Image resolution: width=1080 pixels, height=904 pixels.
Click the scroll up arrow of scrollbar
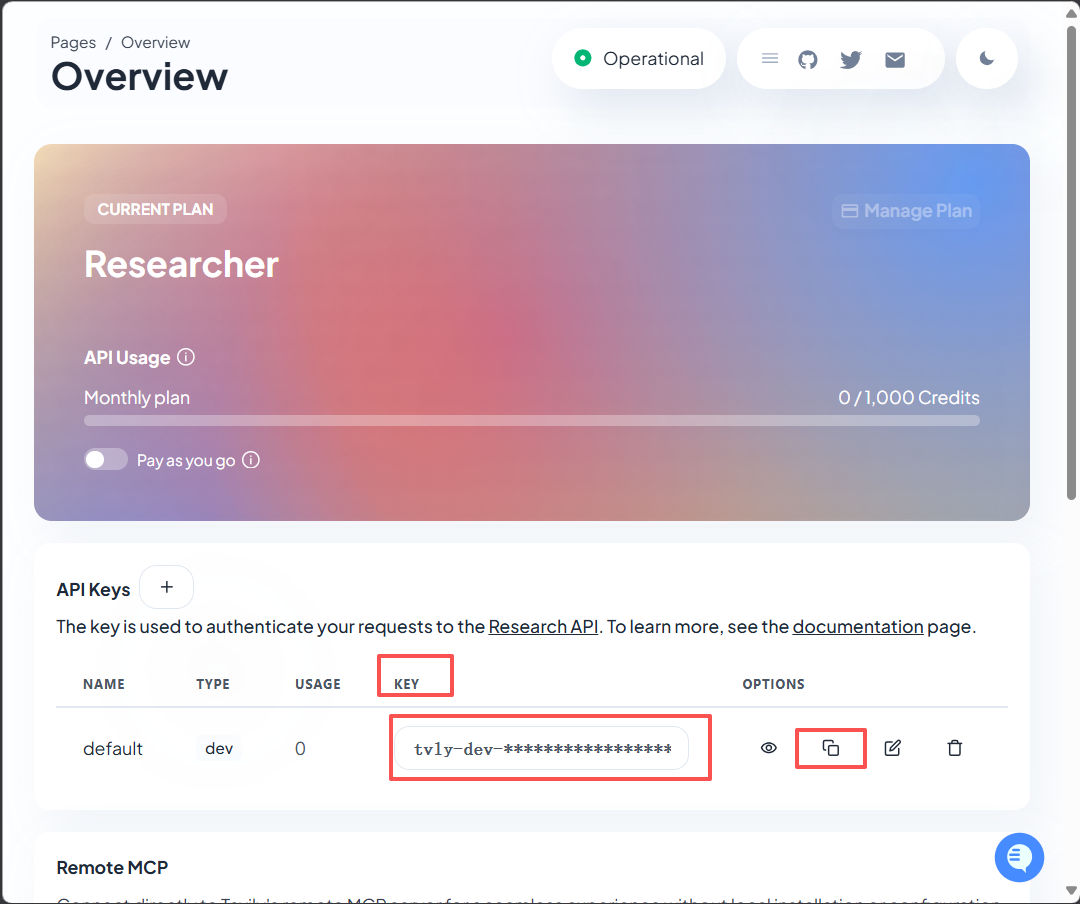1071,12
